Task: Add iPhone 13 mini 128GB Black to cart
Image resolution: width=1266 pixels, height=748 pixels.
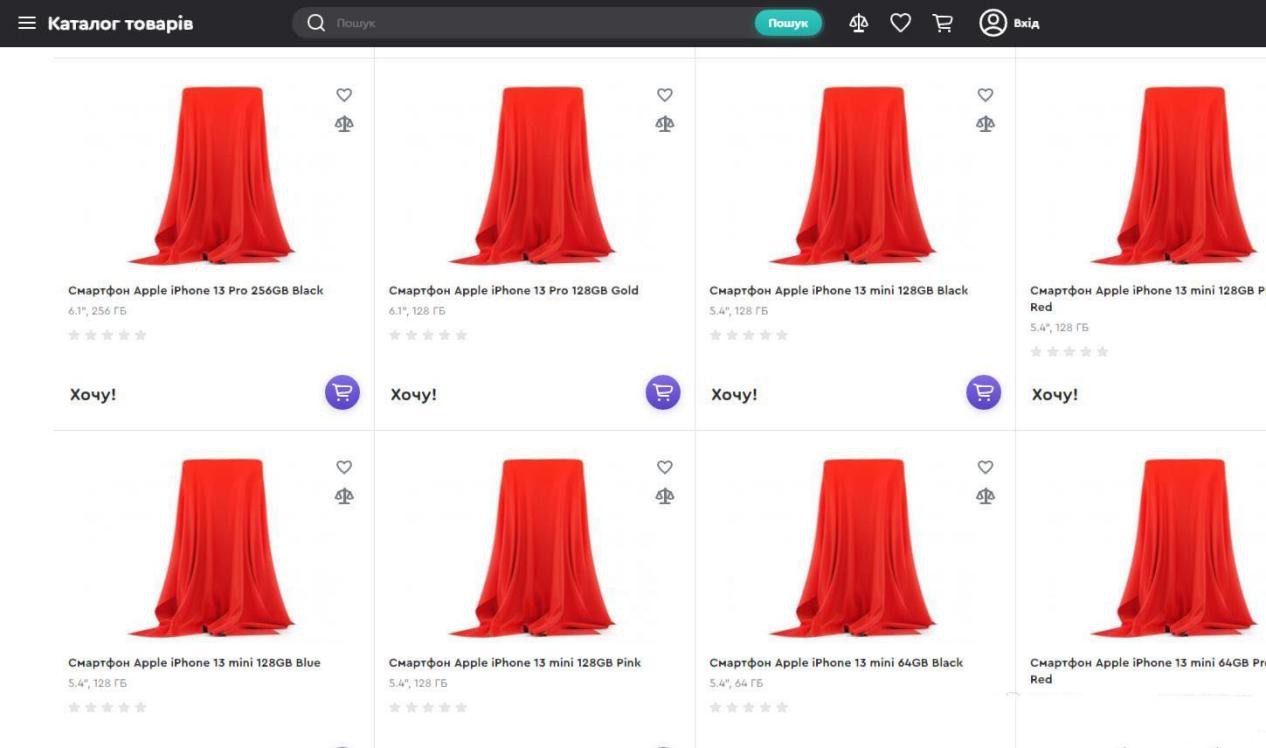Action: coord(983,392)
